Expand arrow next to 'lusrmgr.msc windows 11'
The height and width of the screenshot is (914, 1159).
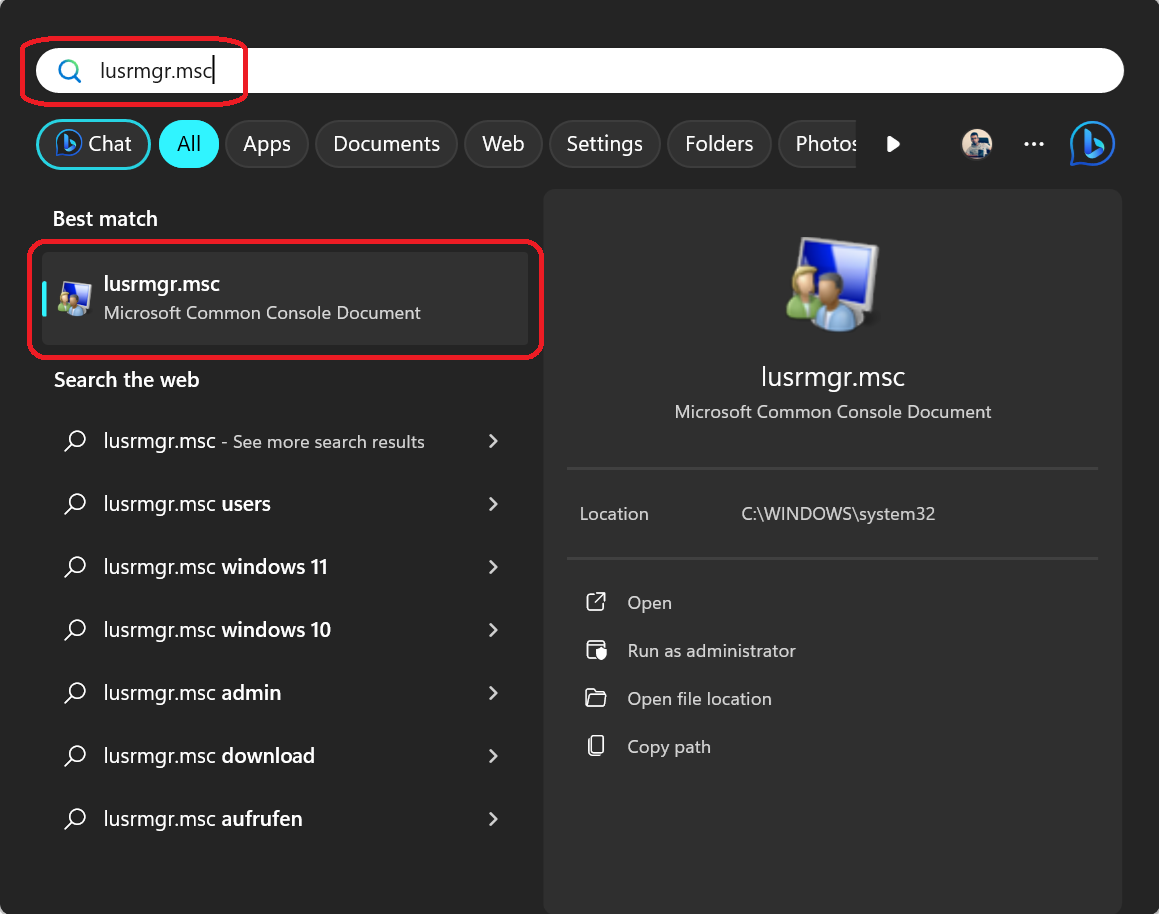pyautogui.click(x=493, y=567)
